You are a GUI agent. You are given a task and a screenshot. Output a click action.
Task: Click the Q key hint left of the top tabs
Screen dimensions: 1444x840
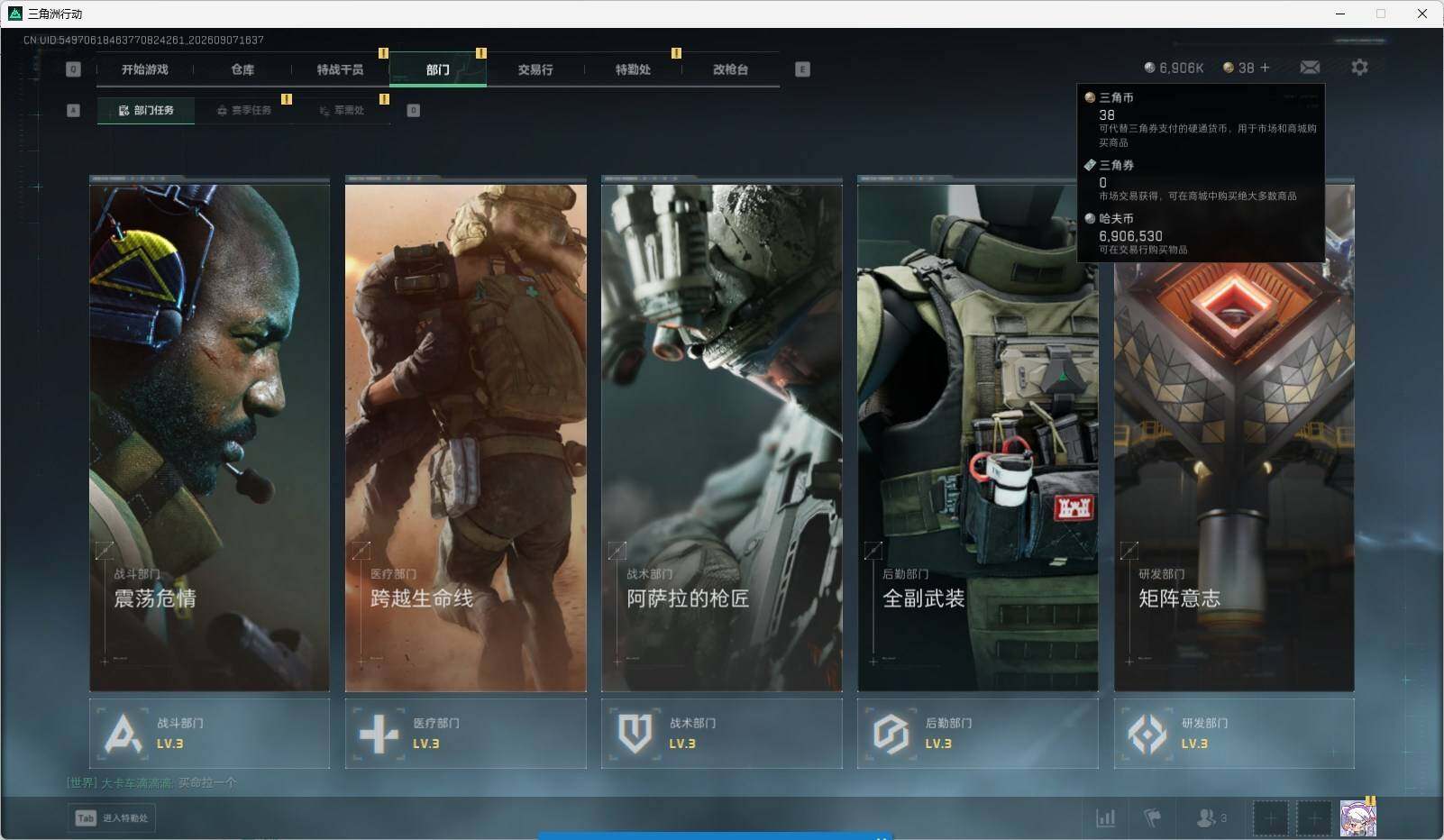click(74, 69)
